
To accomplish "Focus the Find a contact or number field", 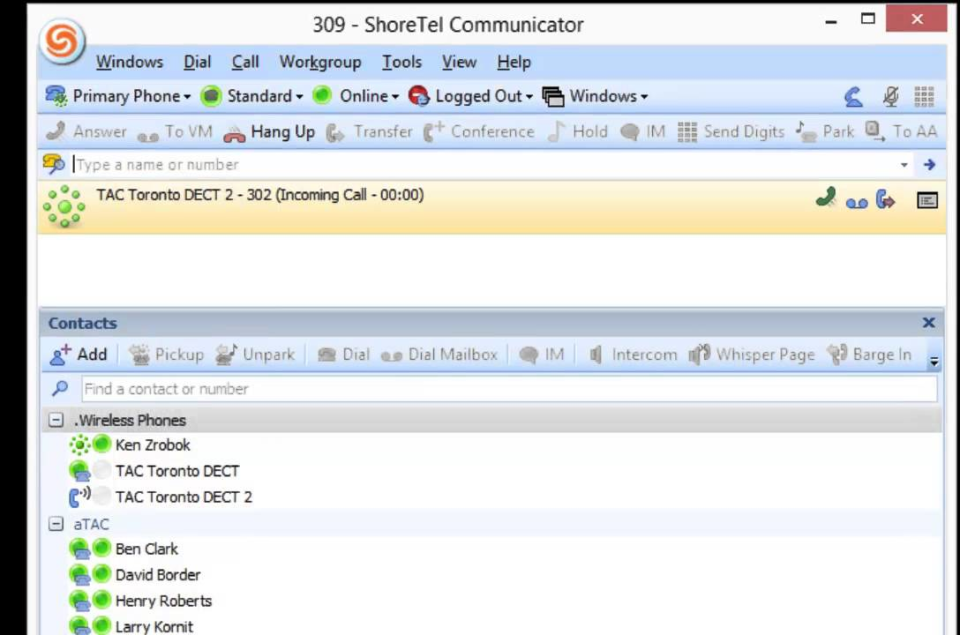I will (509, 389).
